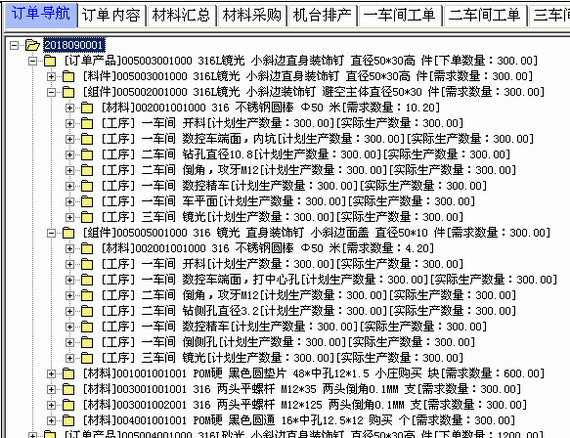Select 材料 POM硬 黑色圆垫片 row
The width and height of the screenshot is (570, 438).
pos(313,373)
